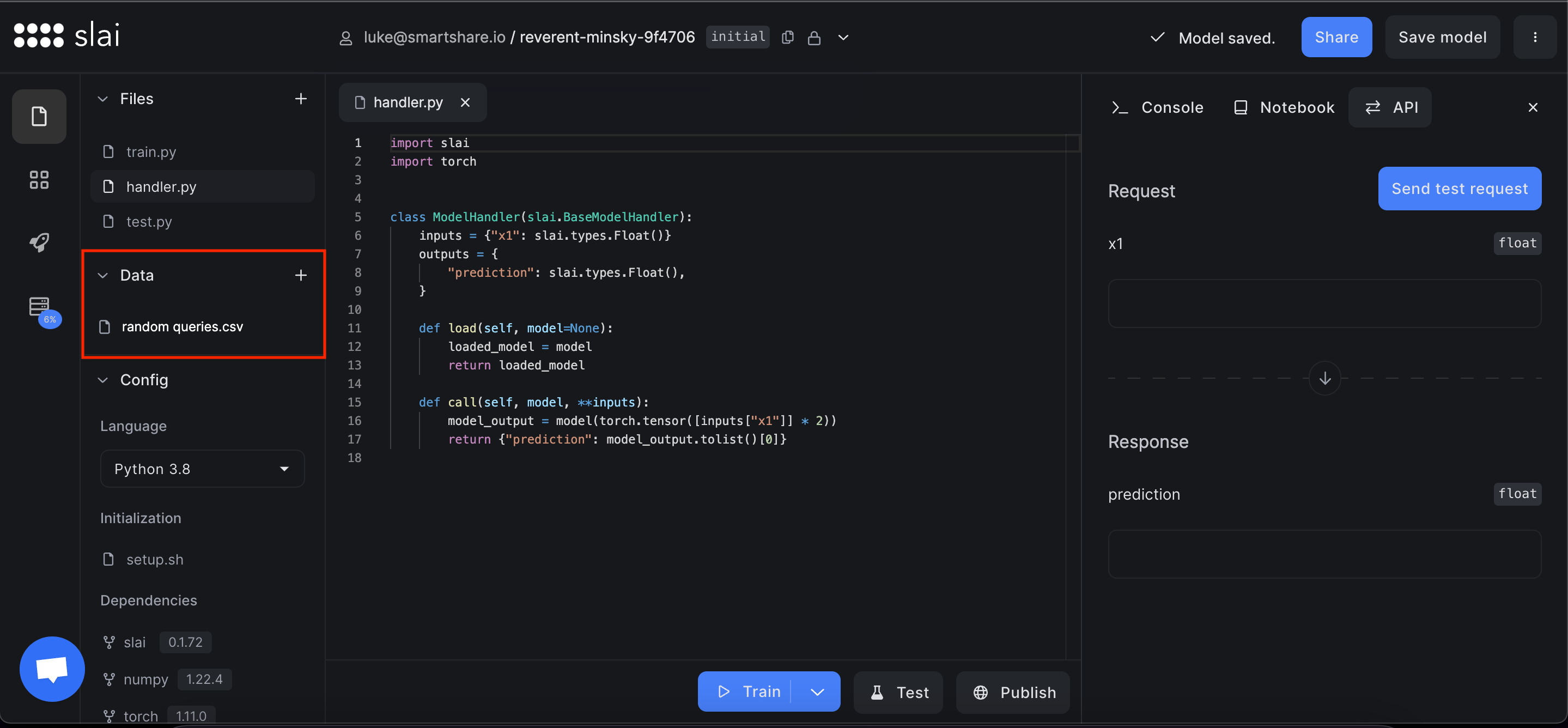
Task: Collapse the Config section
Action: (103, 380)
